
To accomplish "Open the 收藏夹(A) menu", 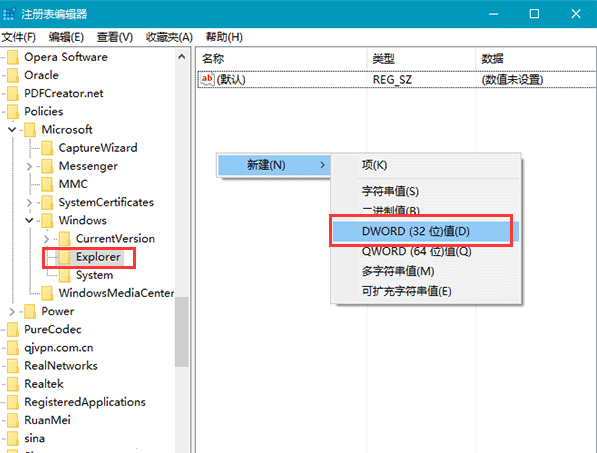I will point(169,37).
